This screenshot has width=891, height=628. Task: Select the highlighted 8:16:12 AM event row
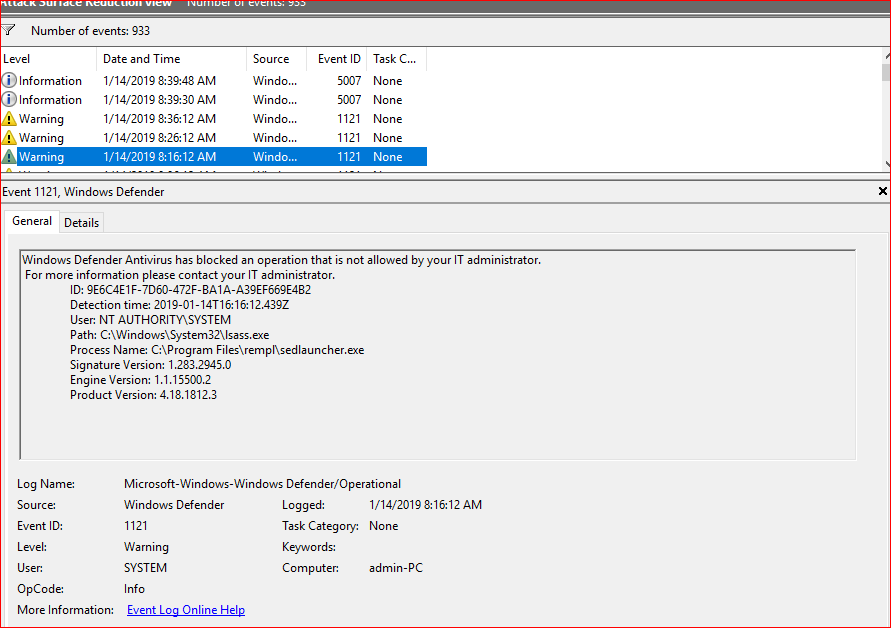click(x=214, y=156)
